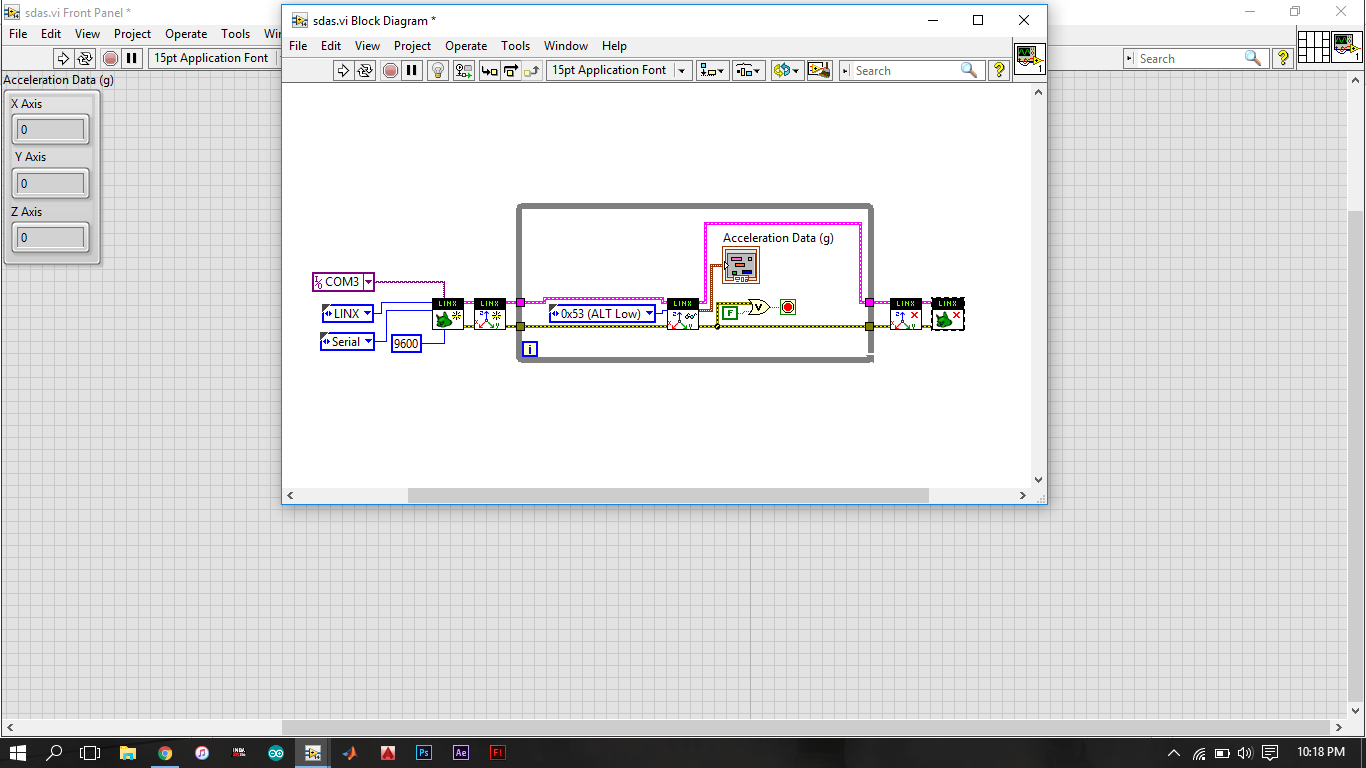Open Reorder dropdown in Block Diagram

(787, 70)
